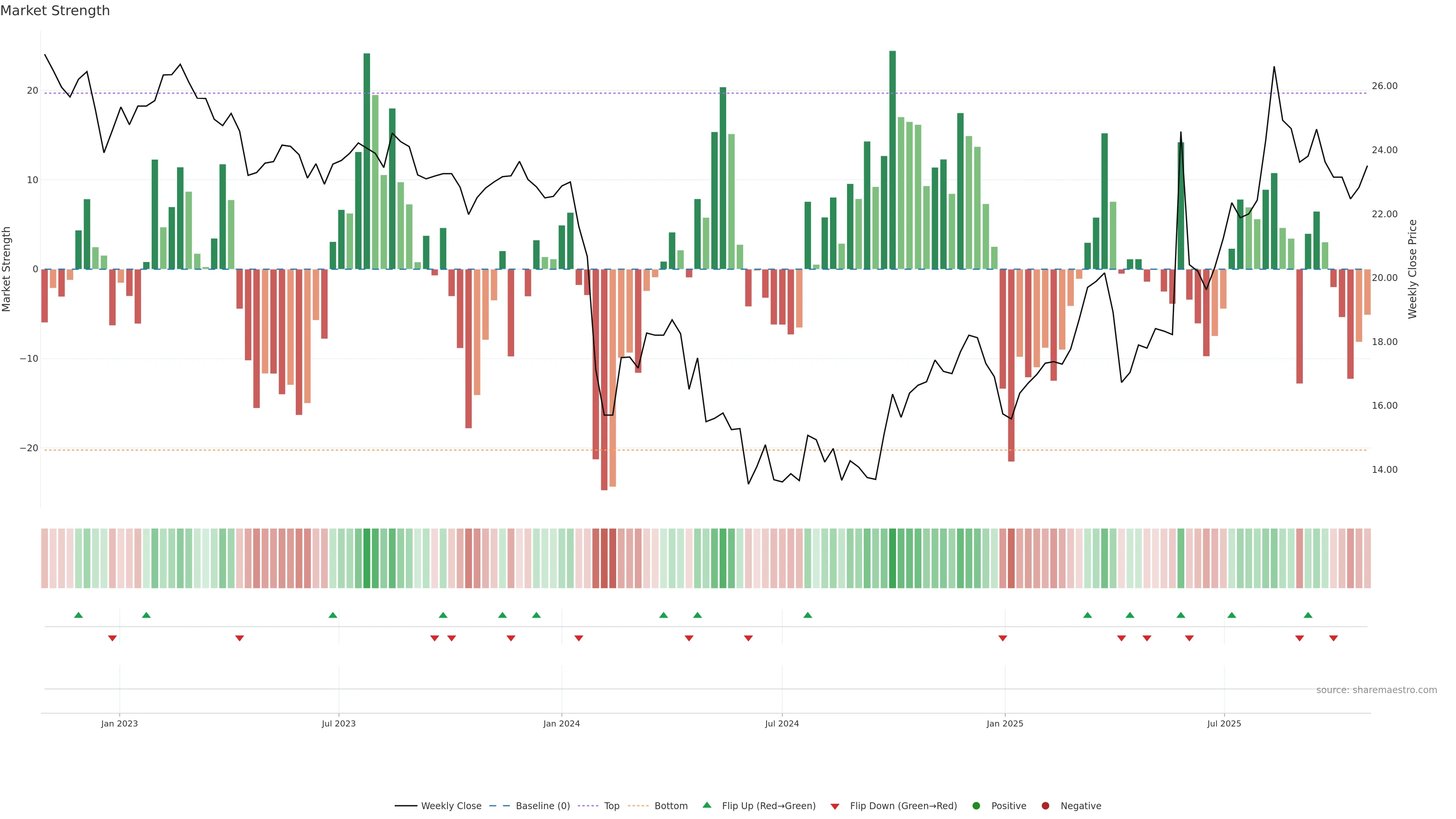Click flip-up triangle just after Jul 2024
Screen dimensions: 1456x819
(x=808, y=615)
